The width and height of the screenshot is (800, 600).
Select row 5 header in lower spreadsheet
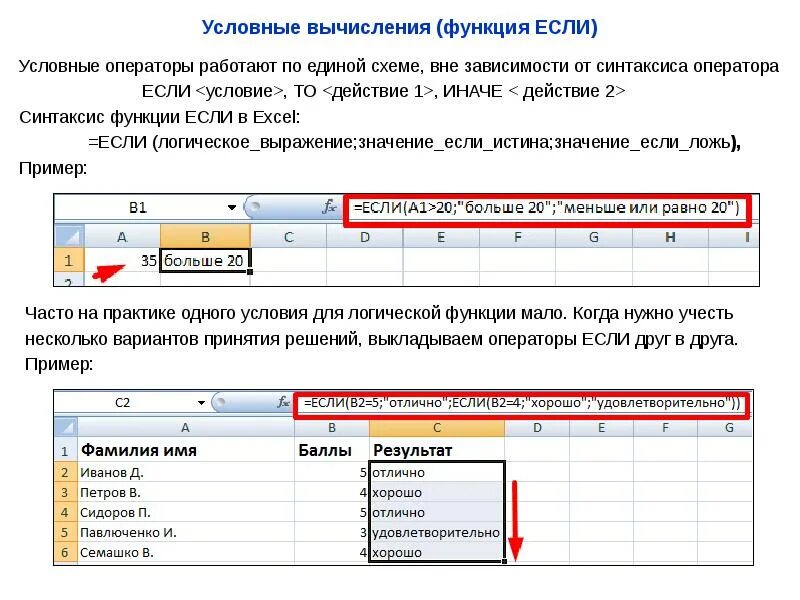[x=66, y=532]
